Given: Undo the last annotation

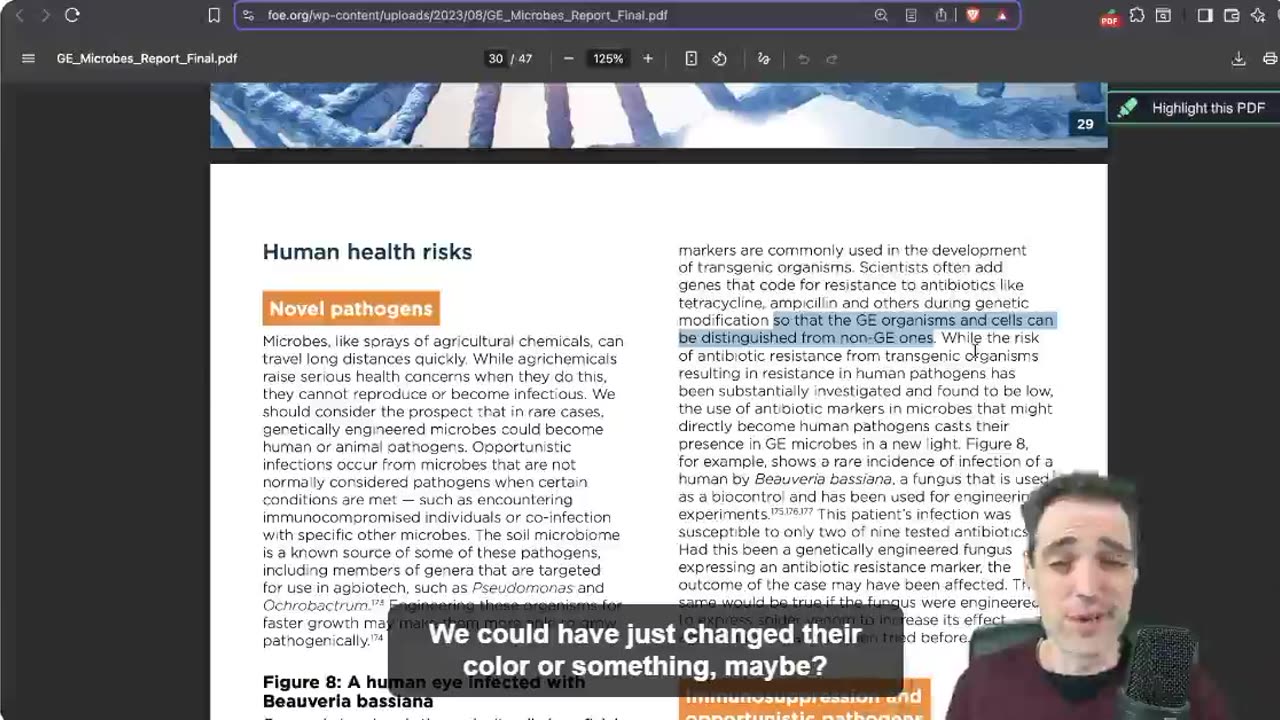Looking at the screenshot, I should pyautogui.click(x=803, y=59).
